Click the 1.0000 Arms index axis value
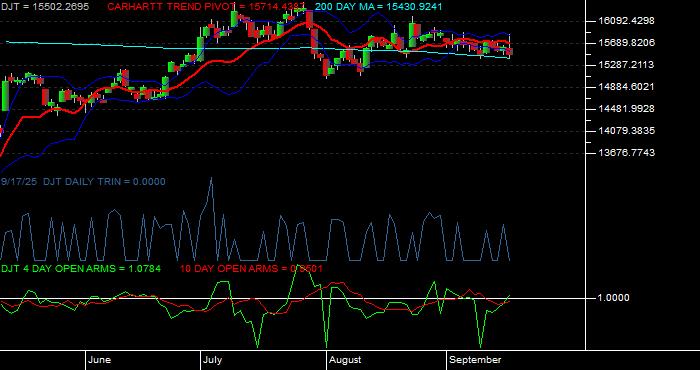This screenshot has height=370, width=700. (x=613, y=298)
